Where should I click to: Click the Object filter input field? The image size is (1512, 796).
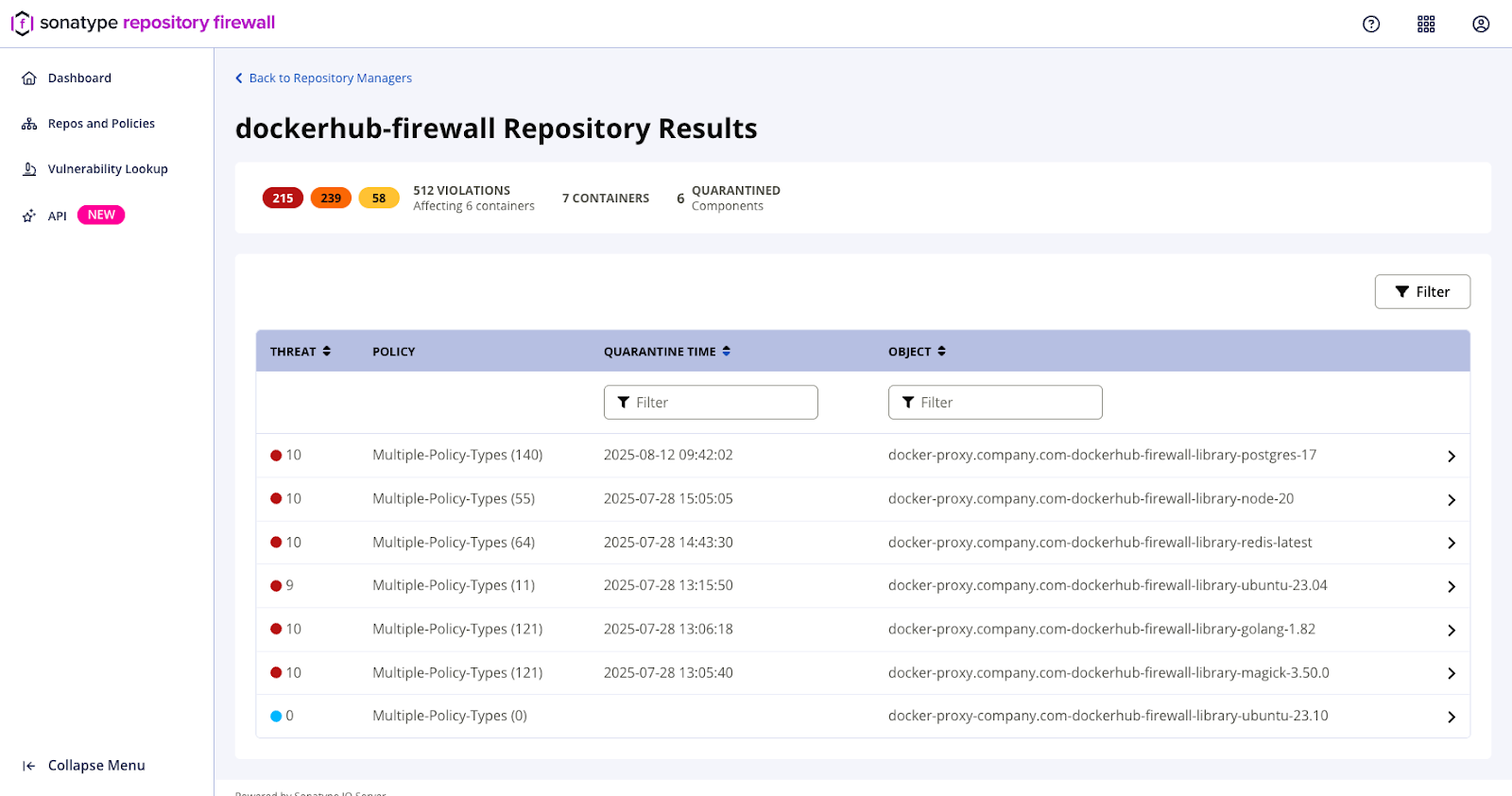click(995, 403)
